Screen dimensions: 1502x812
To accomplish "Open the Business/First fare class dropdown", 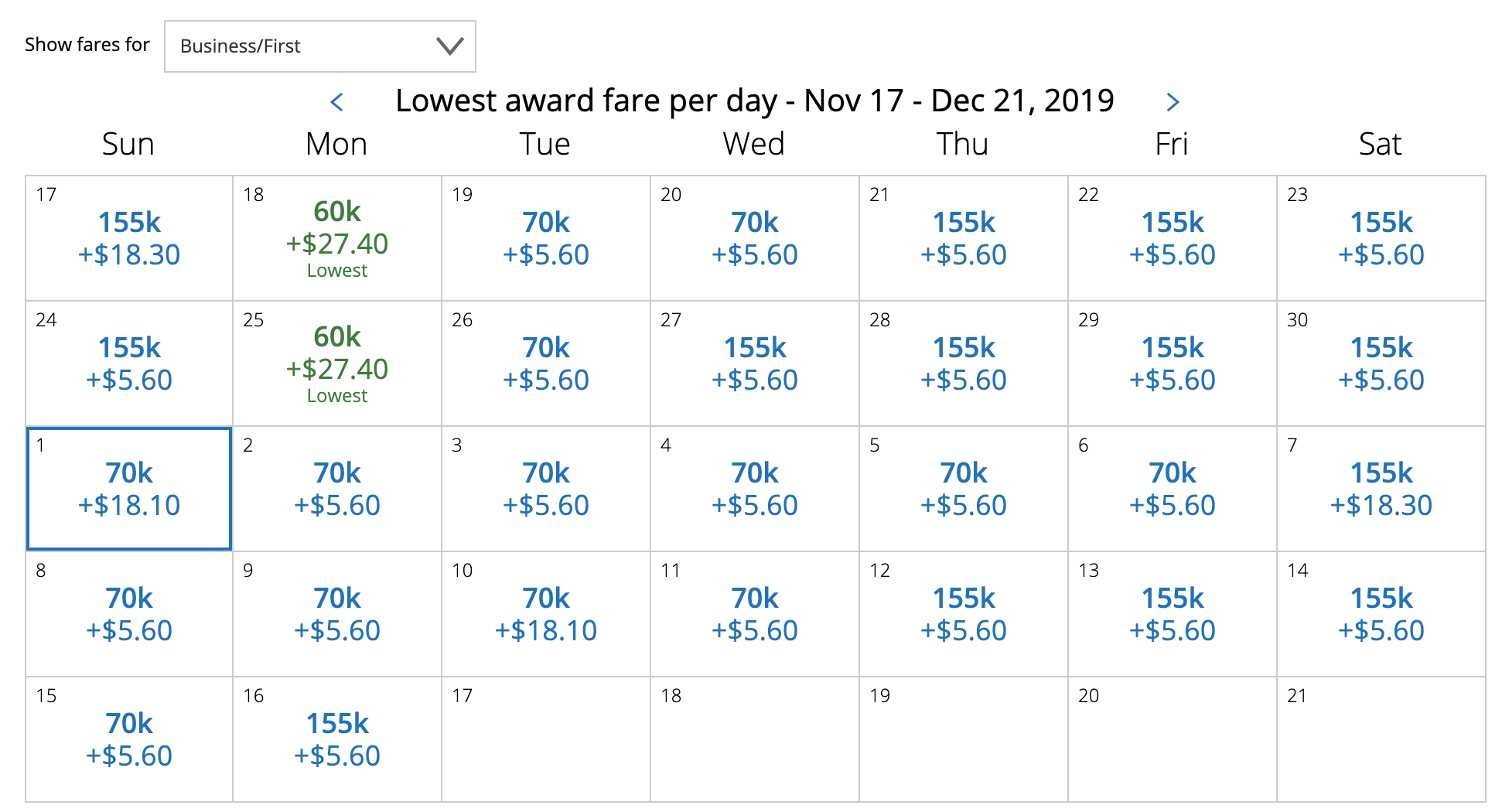I will (319, 46).
